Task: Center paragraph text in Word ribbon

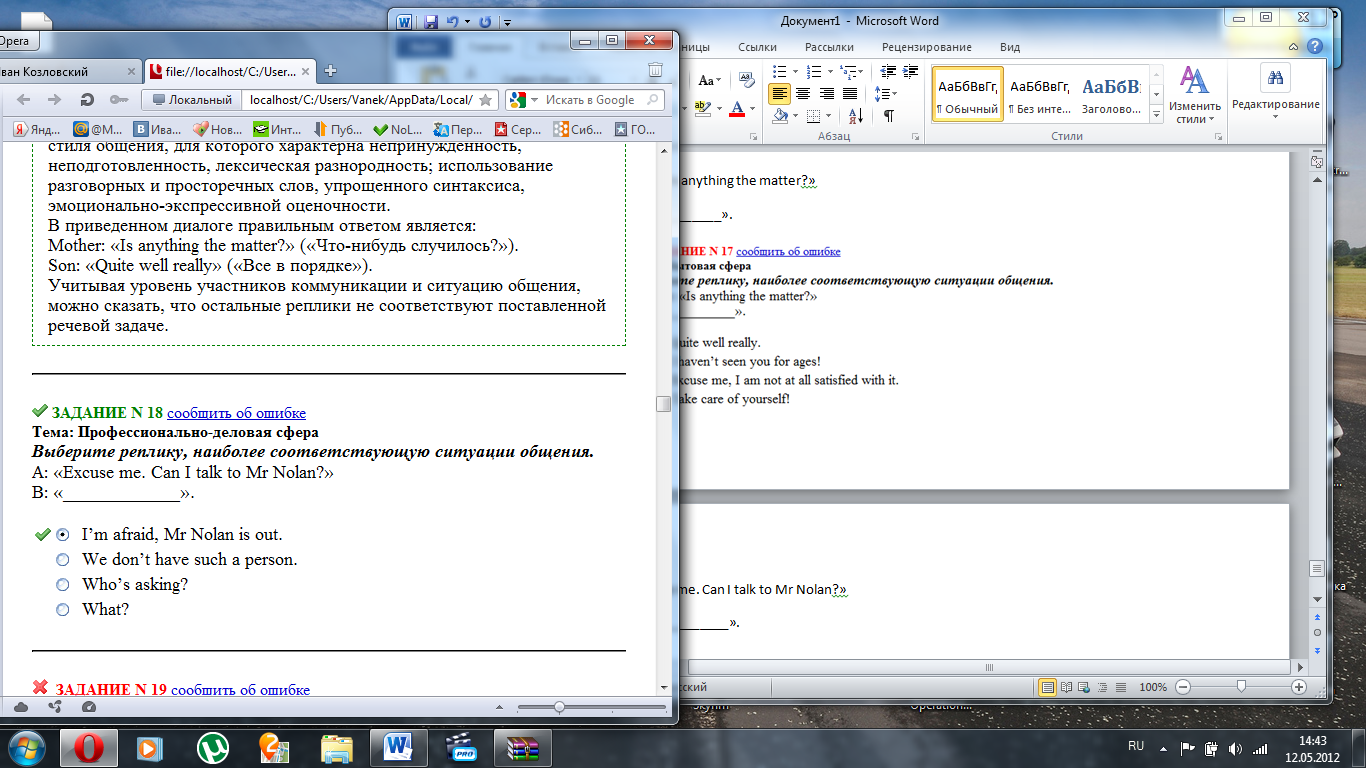Action: click(803, 93)
